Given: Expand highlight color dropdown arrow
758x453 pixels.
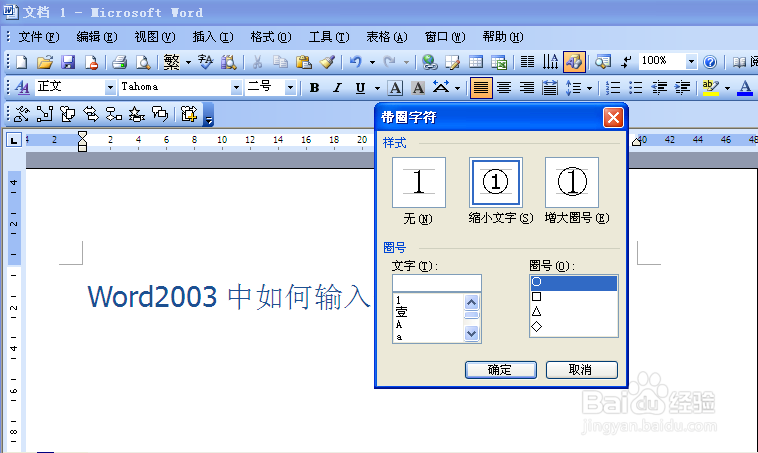Looking at the screenshot, I should pos(727,88).
